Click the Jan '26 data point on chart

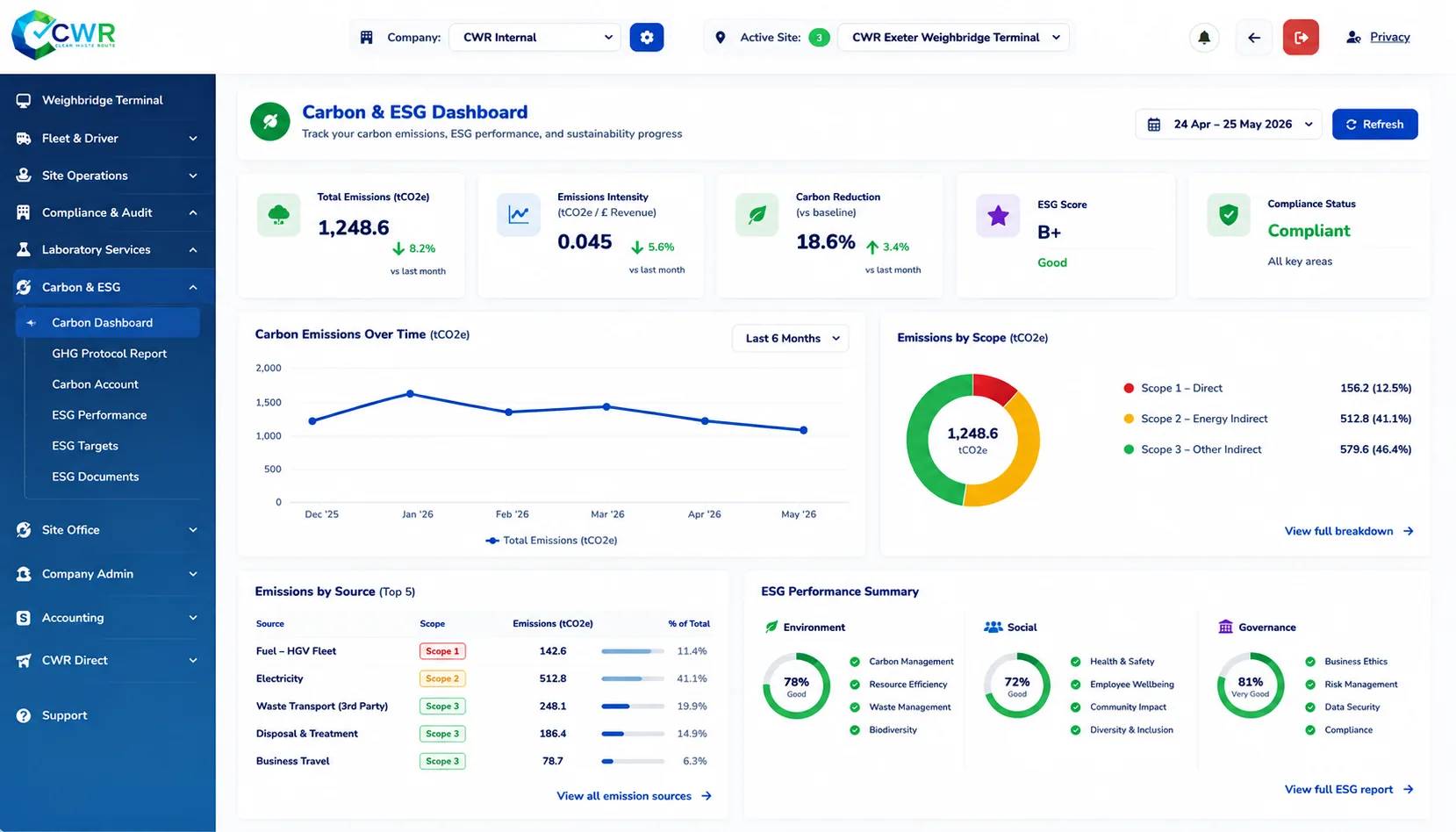(x=411, y=394)
